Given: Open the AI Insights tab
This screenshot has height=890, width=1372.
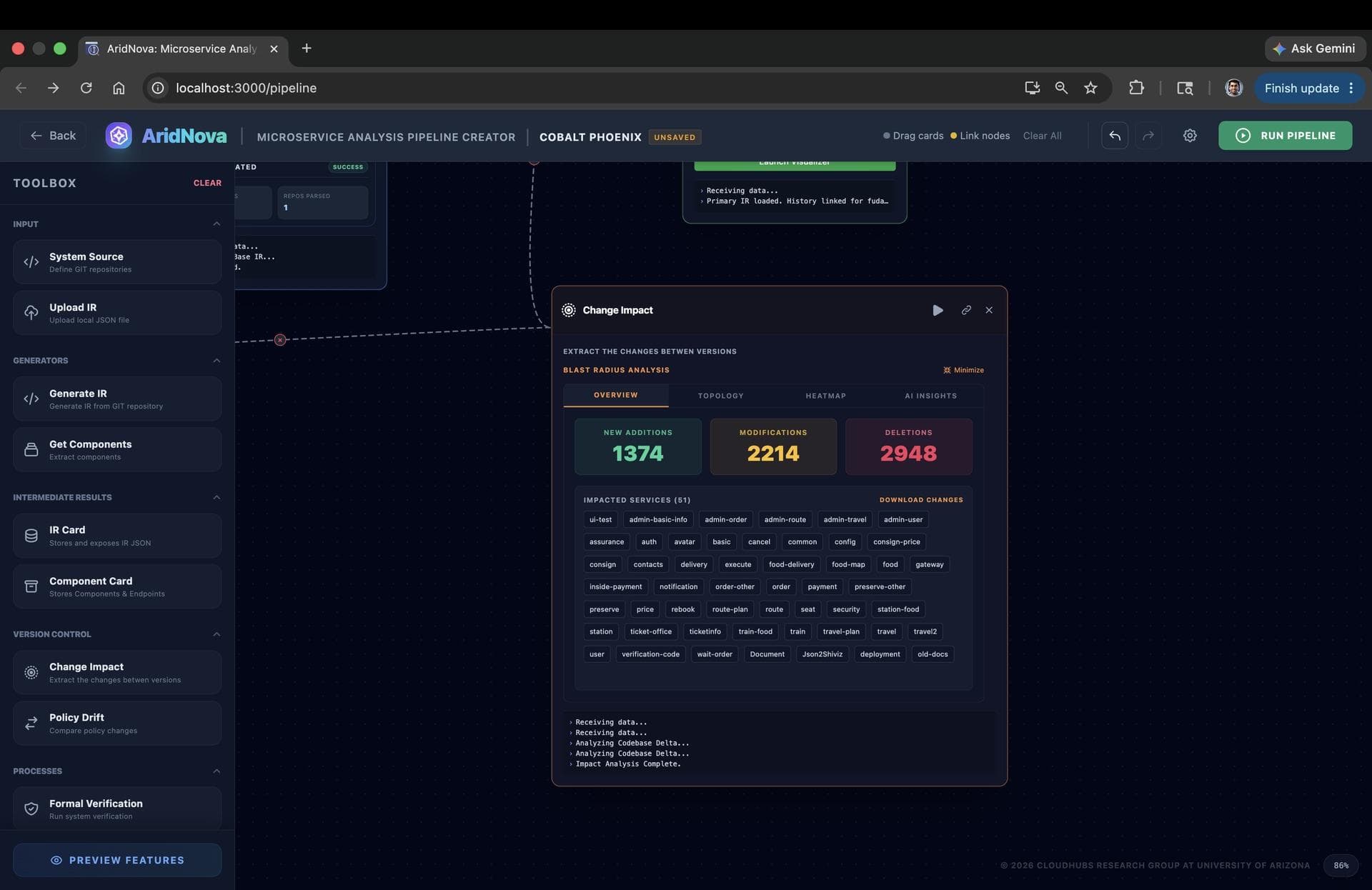Looking at the screenshot, I should [930, 396].
